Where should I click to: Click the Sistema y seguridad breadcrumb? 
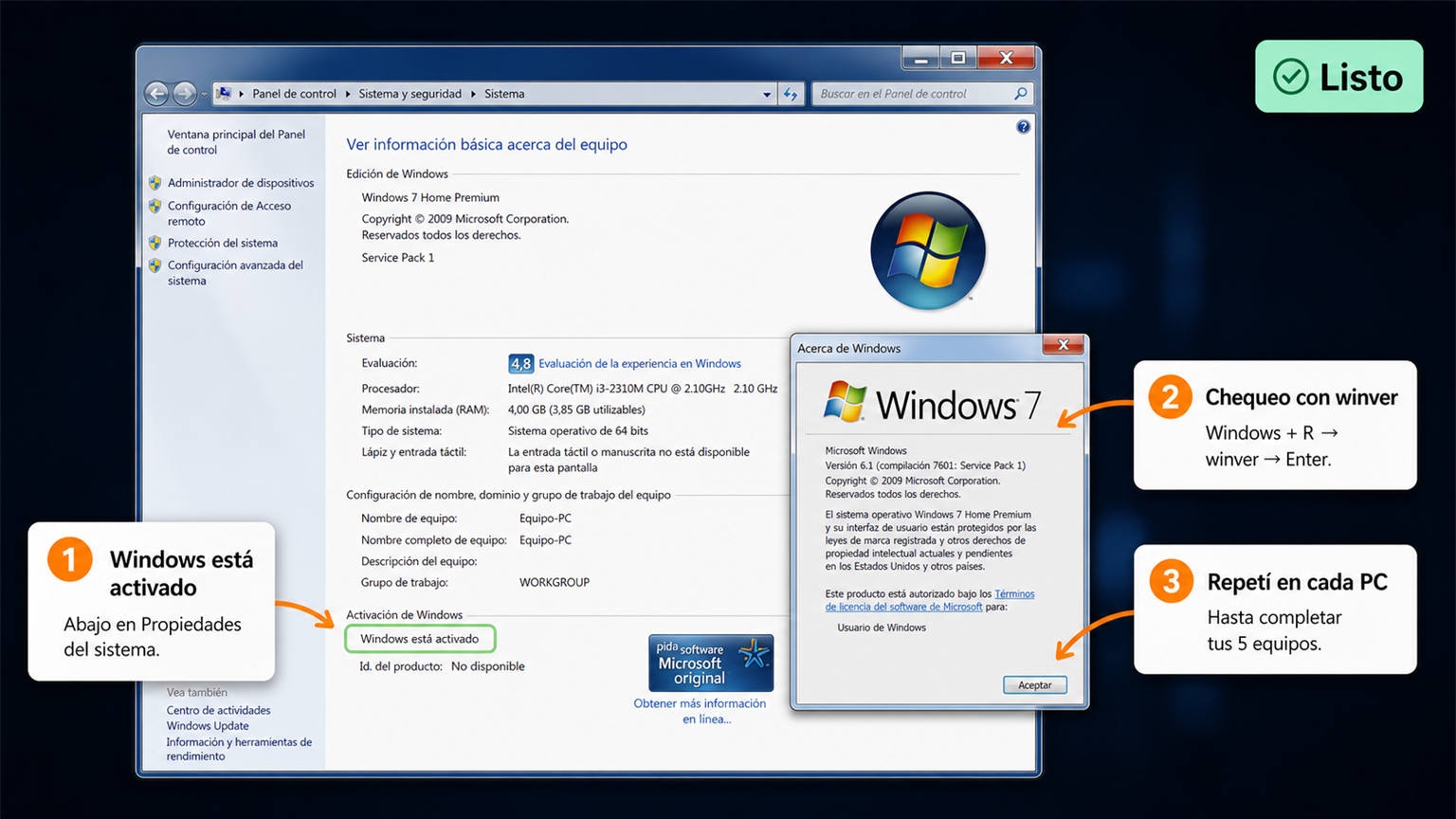click(x=409, y=94)
